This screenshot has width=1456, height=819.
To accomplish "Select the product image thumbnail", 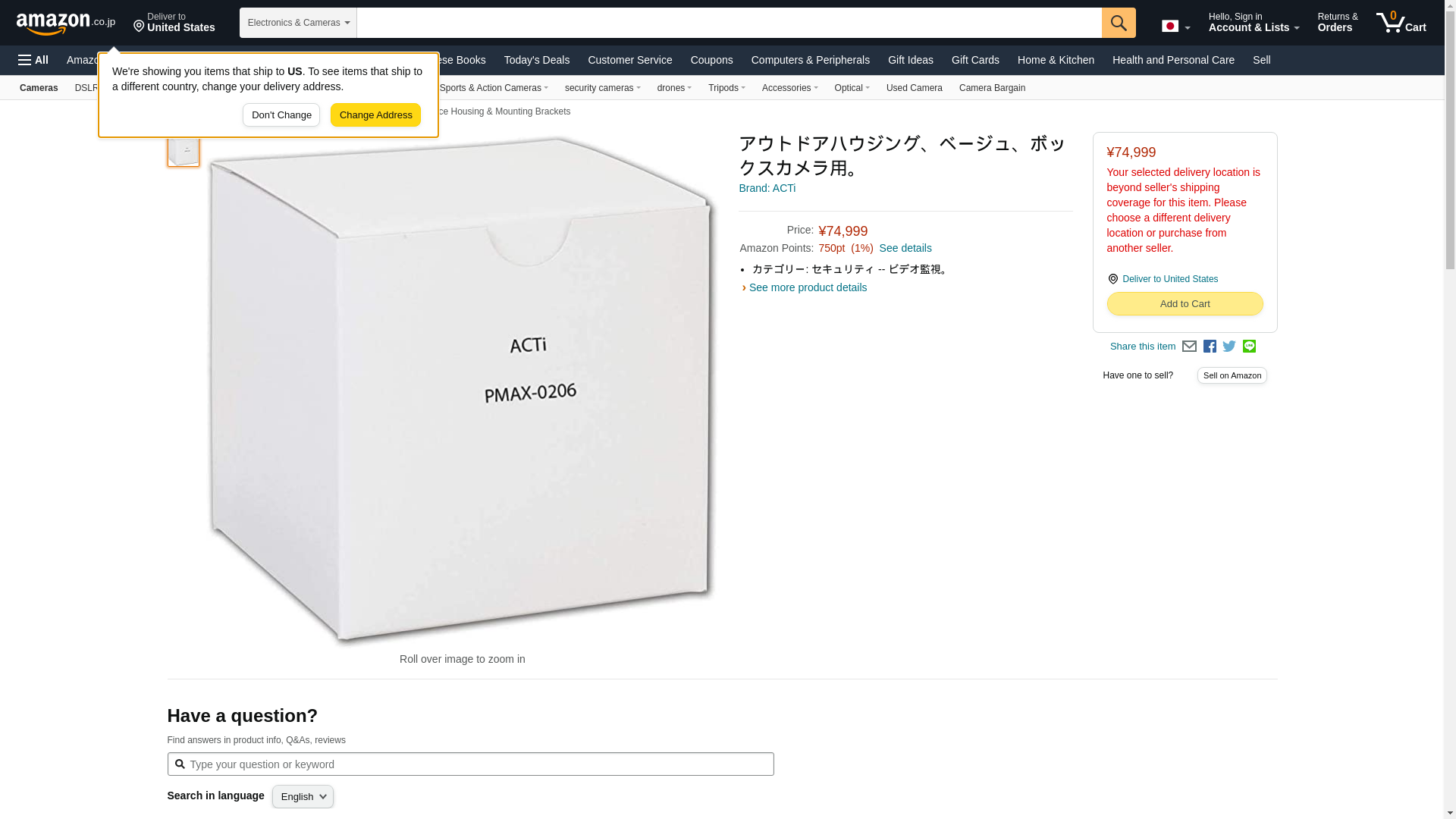I will click(183, 149).
